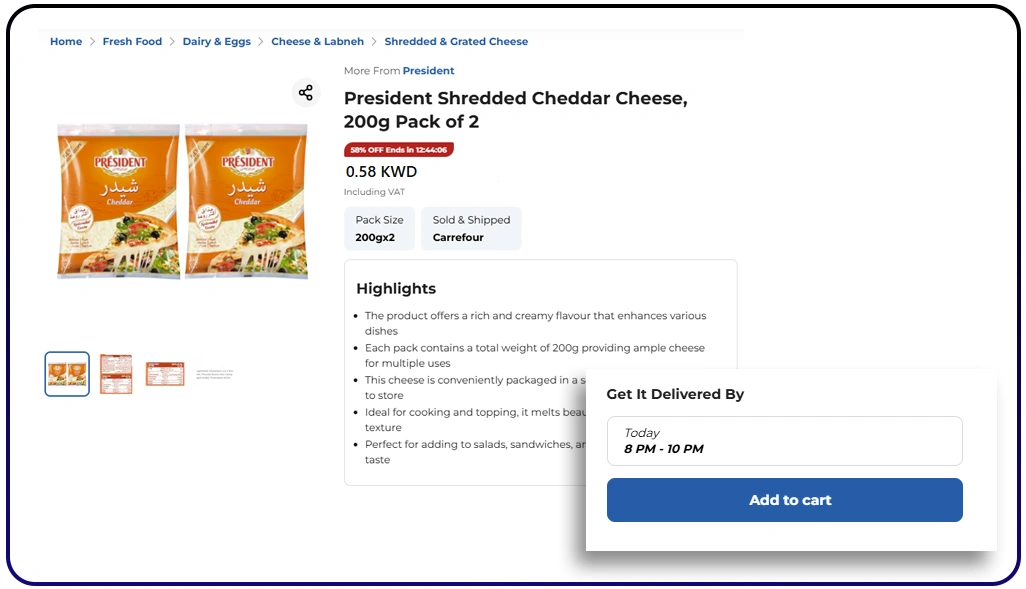Open Shredded & Grated Cheese category
Image resolution: width=1026 pixels, height=589 pixels.
(x=456, y=42)
